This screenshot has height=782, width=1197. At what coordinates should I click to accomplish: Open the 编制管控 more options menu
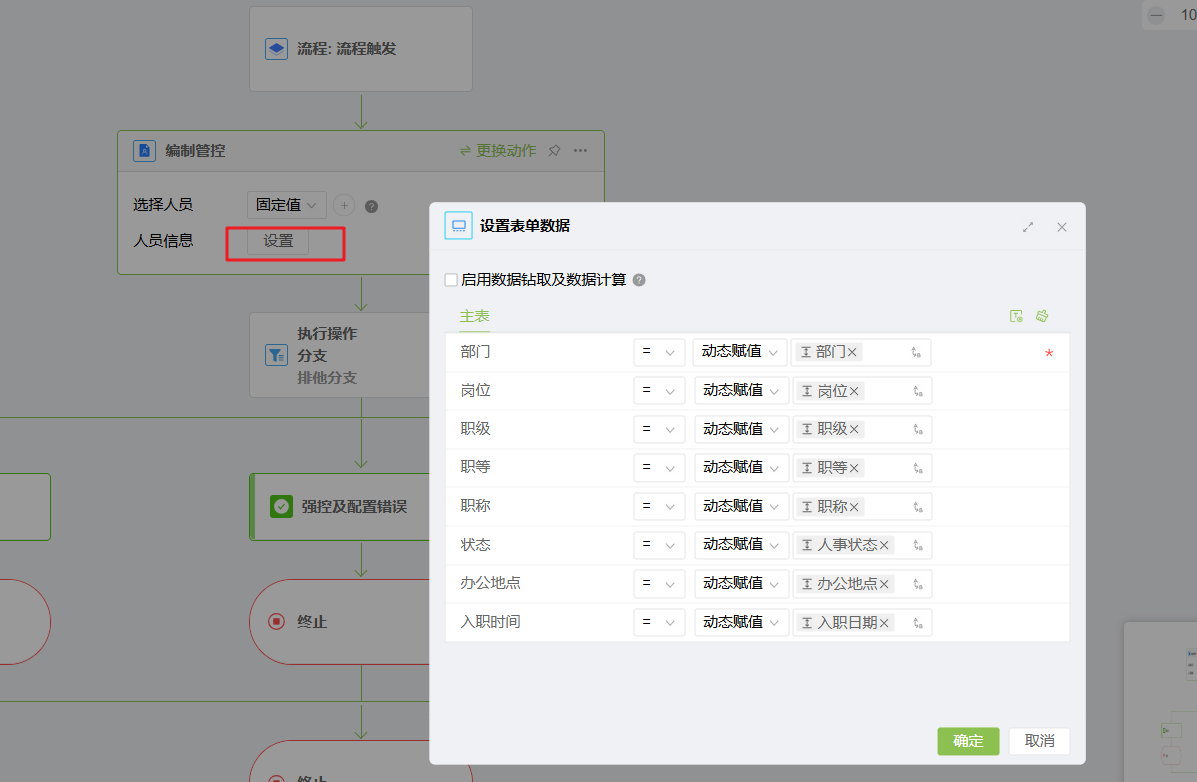click(x=580, y=150)
